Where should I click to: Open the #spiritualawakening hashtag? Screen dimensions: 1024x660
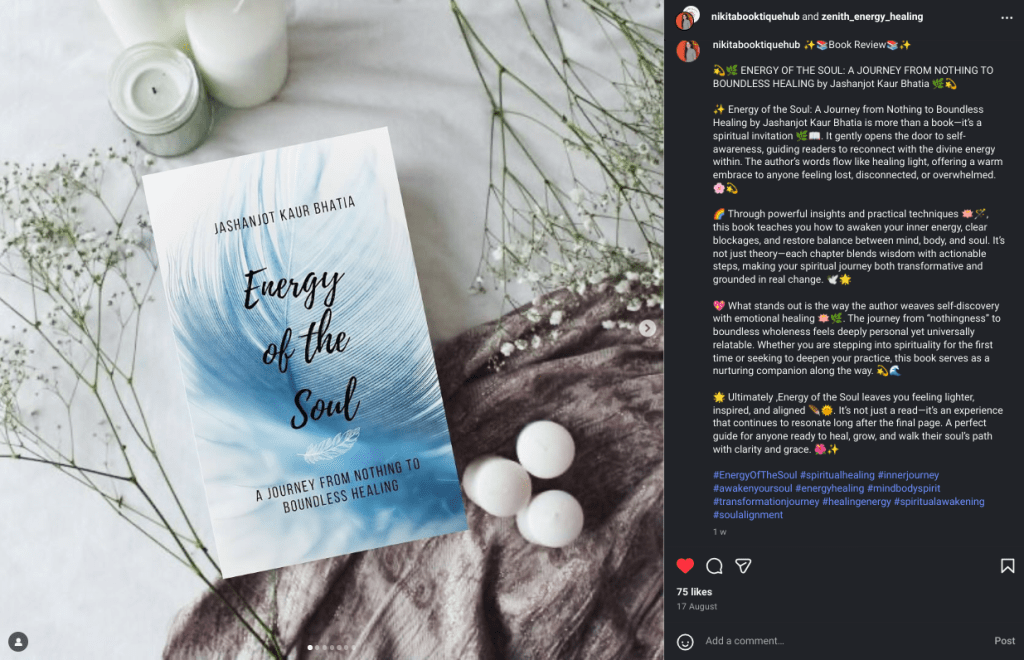pyautogui.click(x=938, y=501)
